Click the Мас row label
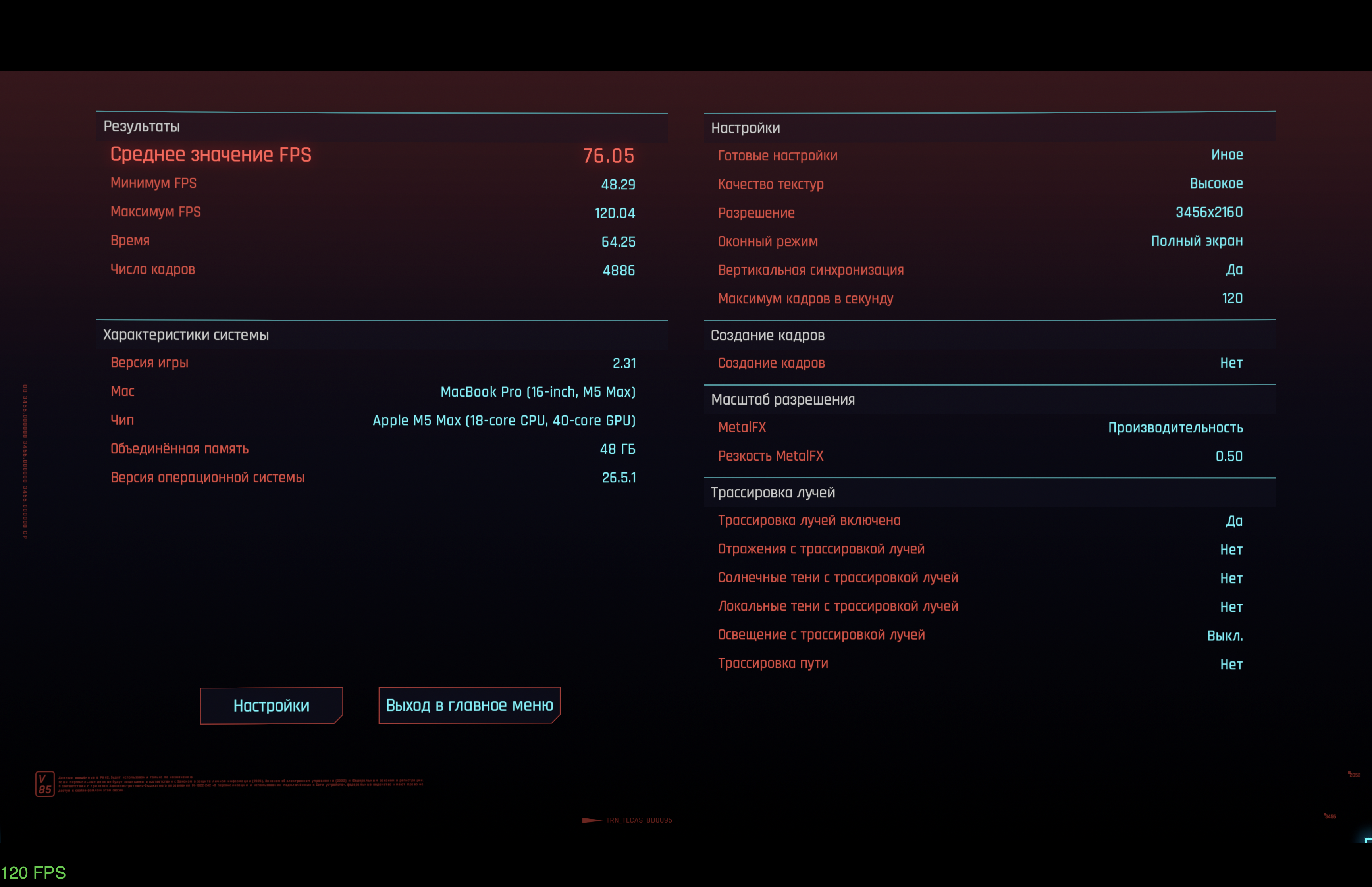1372x887 pixels. 122,391
